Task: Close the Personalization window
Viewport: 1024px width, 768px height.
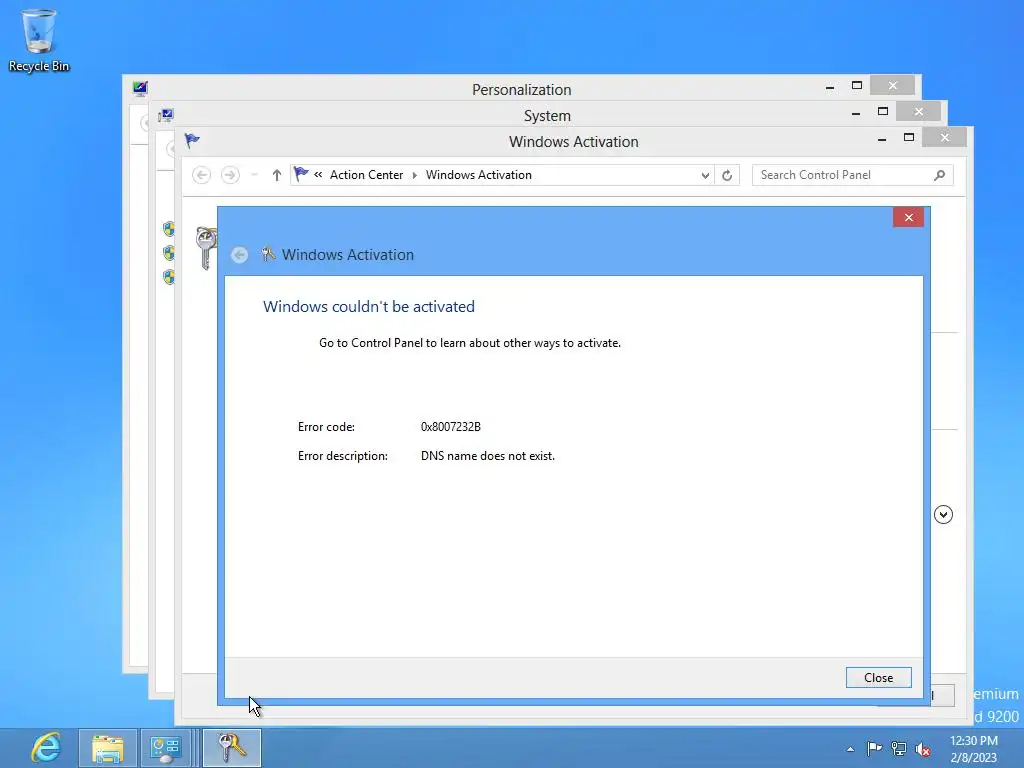Action: click(x=893, y=86)
